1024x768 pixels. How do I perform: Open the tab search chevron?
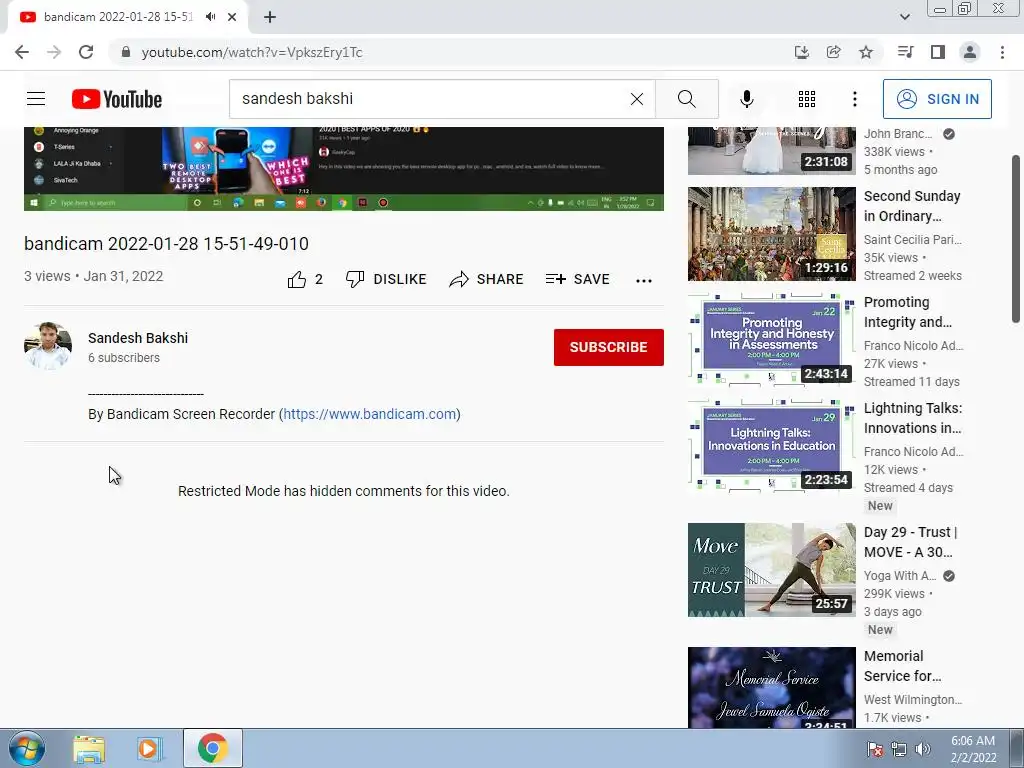point(904,17)
